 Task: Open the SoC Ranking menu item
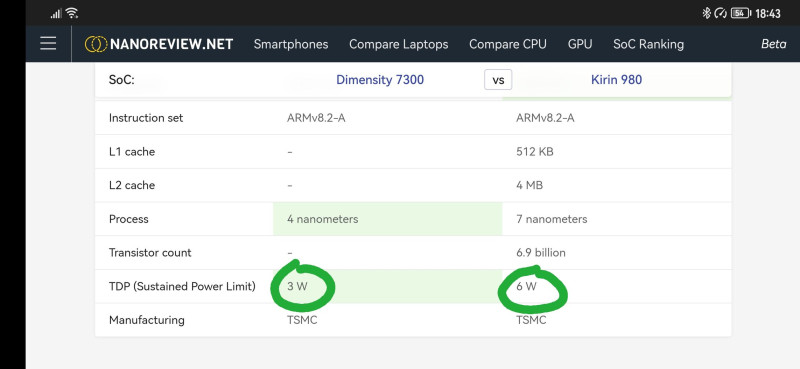click(648, 44)
